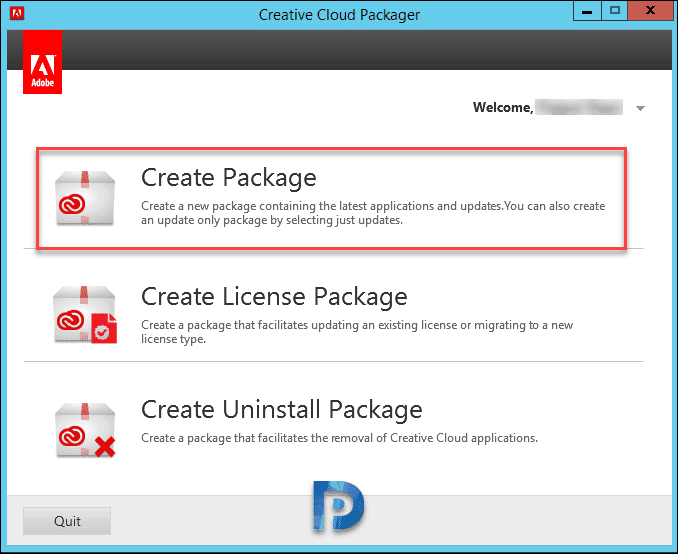678x554 pixels.
Task: Click the blurred user name beside Welcome
Action: point(579,107)
